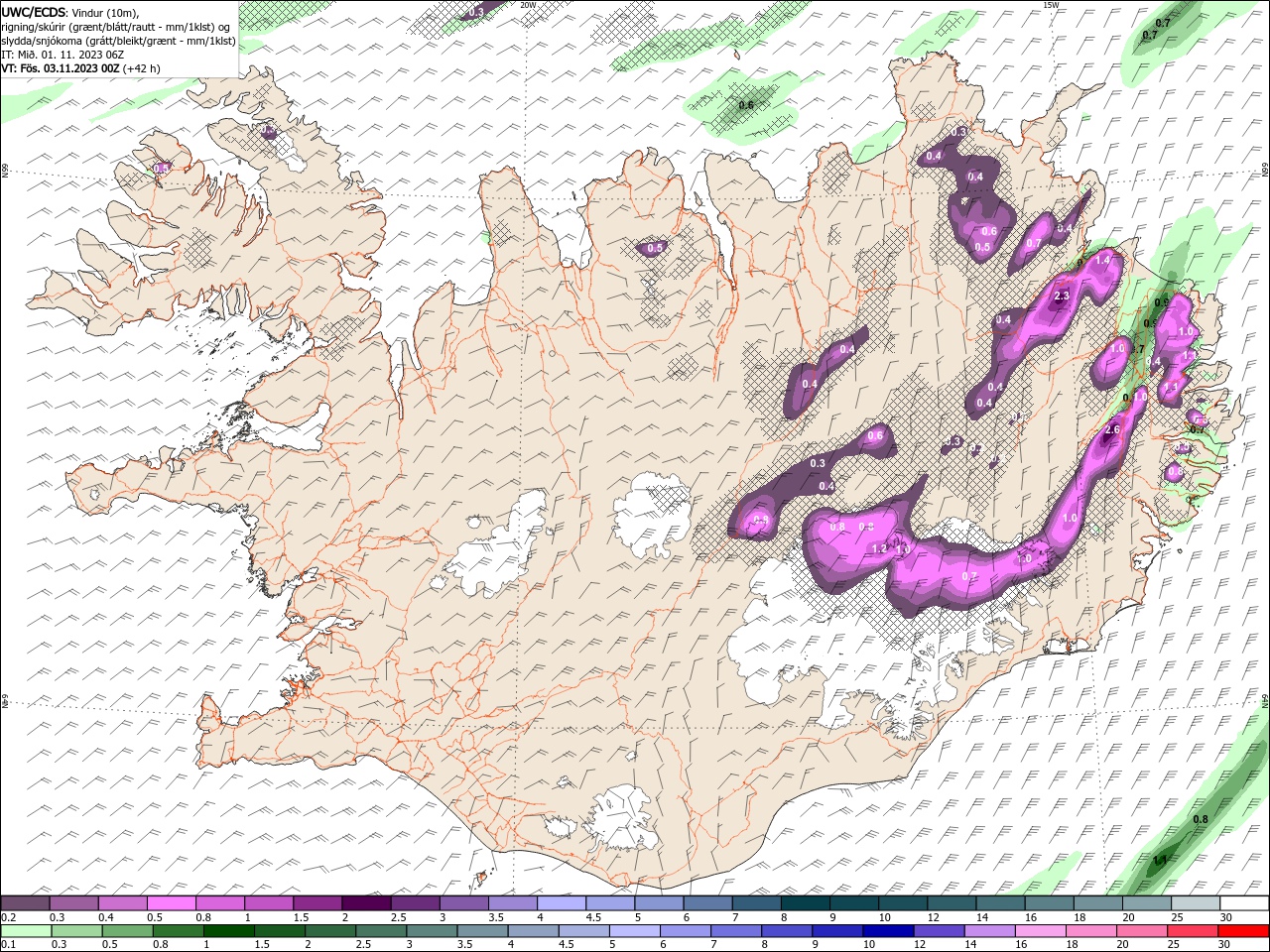Click the 2.3 snowfall value on map
The image size is (1270, 952).
pyautogui.click(x=1061, y=296)
